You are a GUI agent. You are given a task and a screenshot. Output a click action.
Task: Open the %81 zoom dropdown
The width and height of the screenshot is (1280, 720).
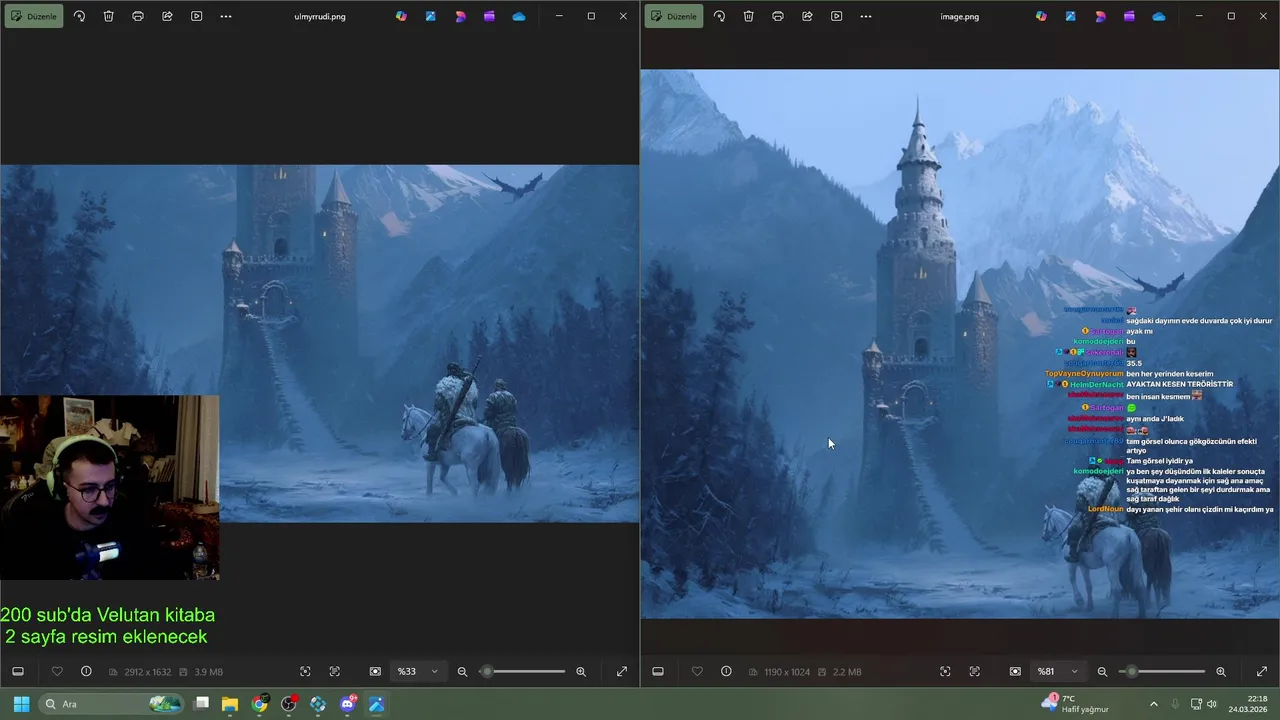[1057, 671]
